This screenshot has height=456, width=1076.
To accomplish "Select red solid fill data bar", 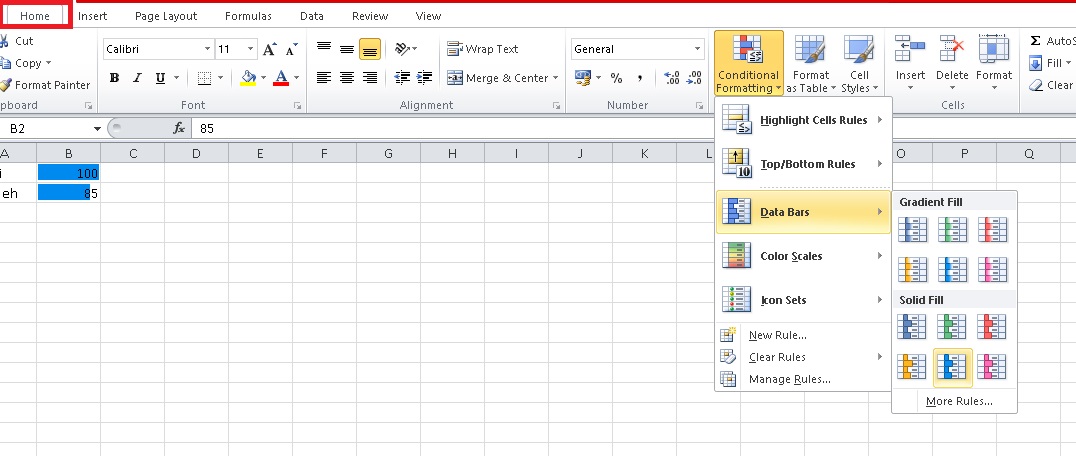I will pyautogui.click(x=992, y=327).
